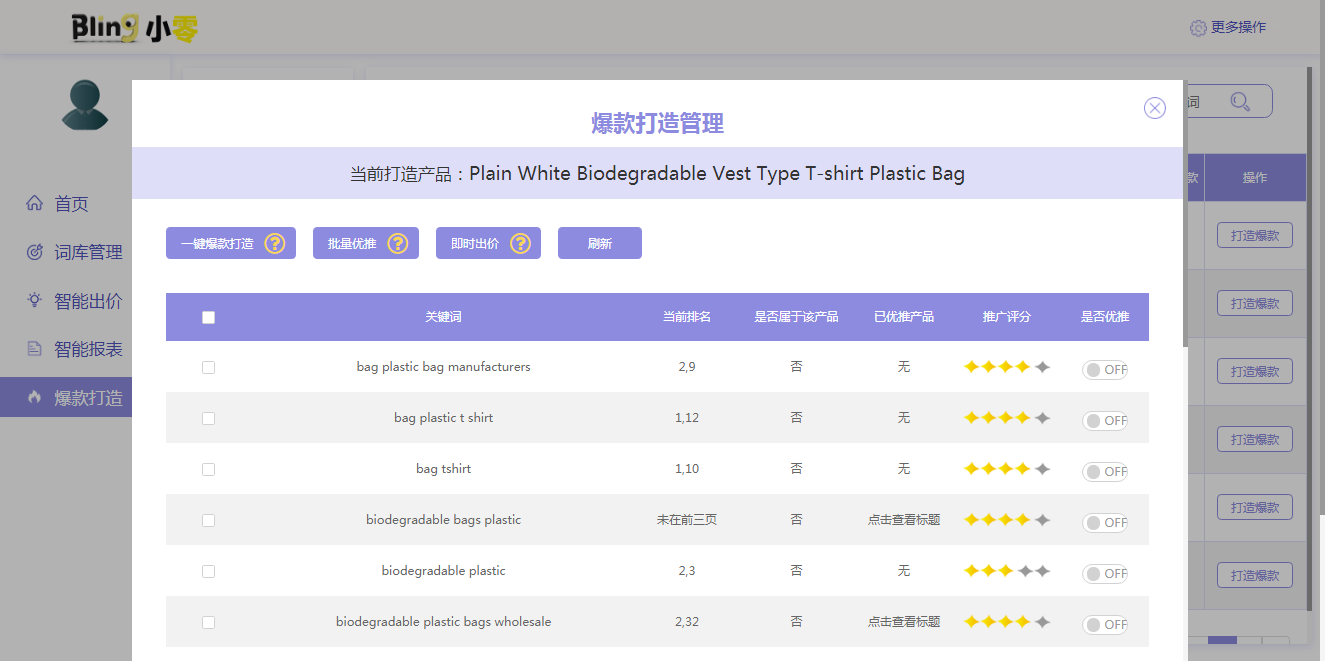Click star rating for biodegradable plastic row
1325x661 pixels.
pyautogui.click(x=1007, y=571)
